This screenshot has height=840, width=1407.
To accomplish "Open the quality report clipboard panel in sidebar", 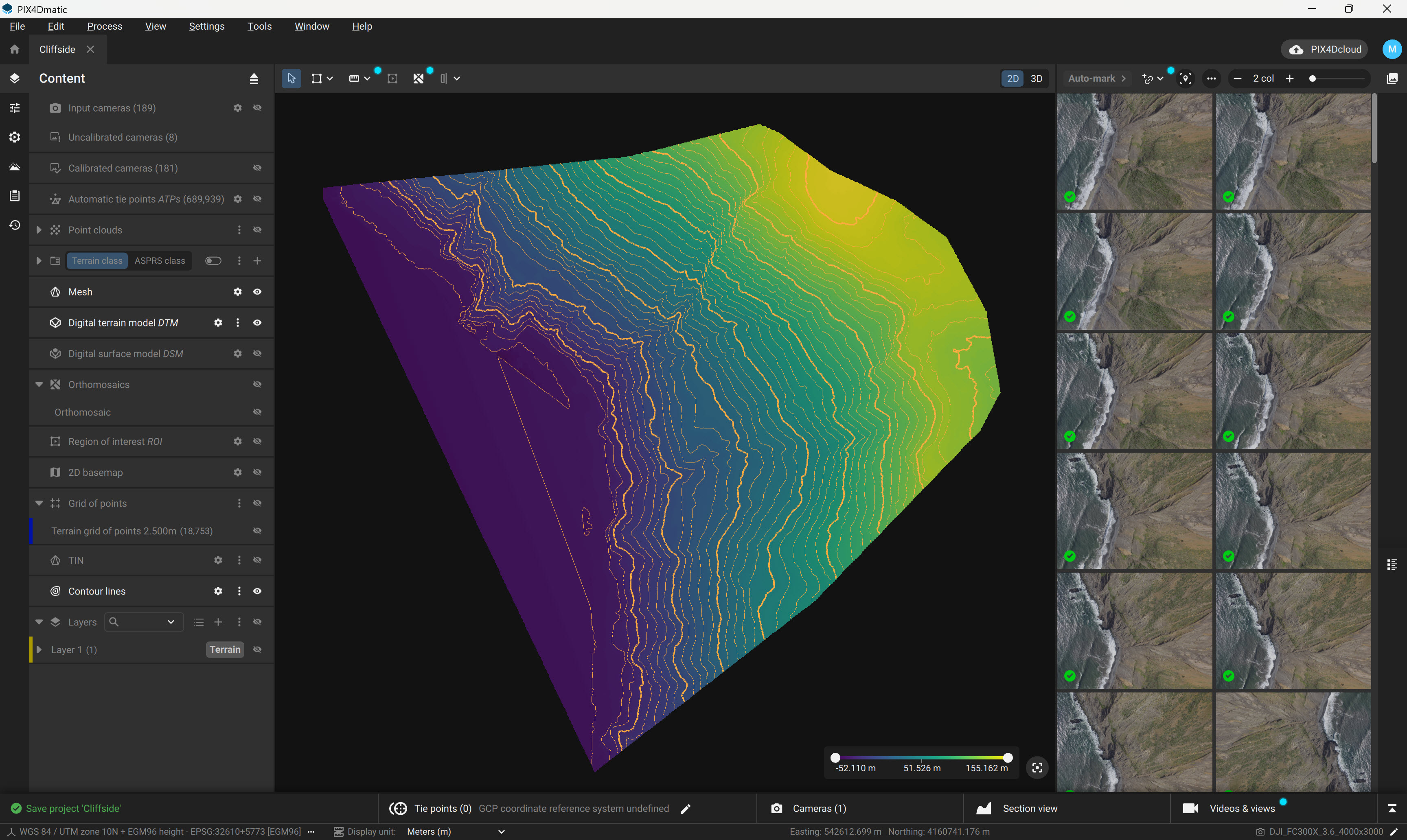I will click(x=14, y=195).
